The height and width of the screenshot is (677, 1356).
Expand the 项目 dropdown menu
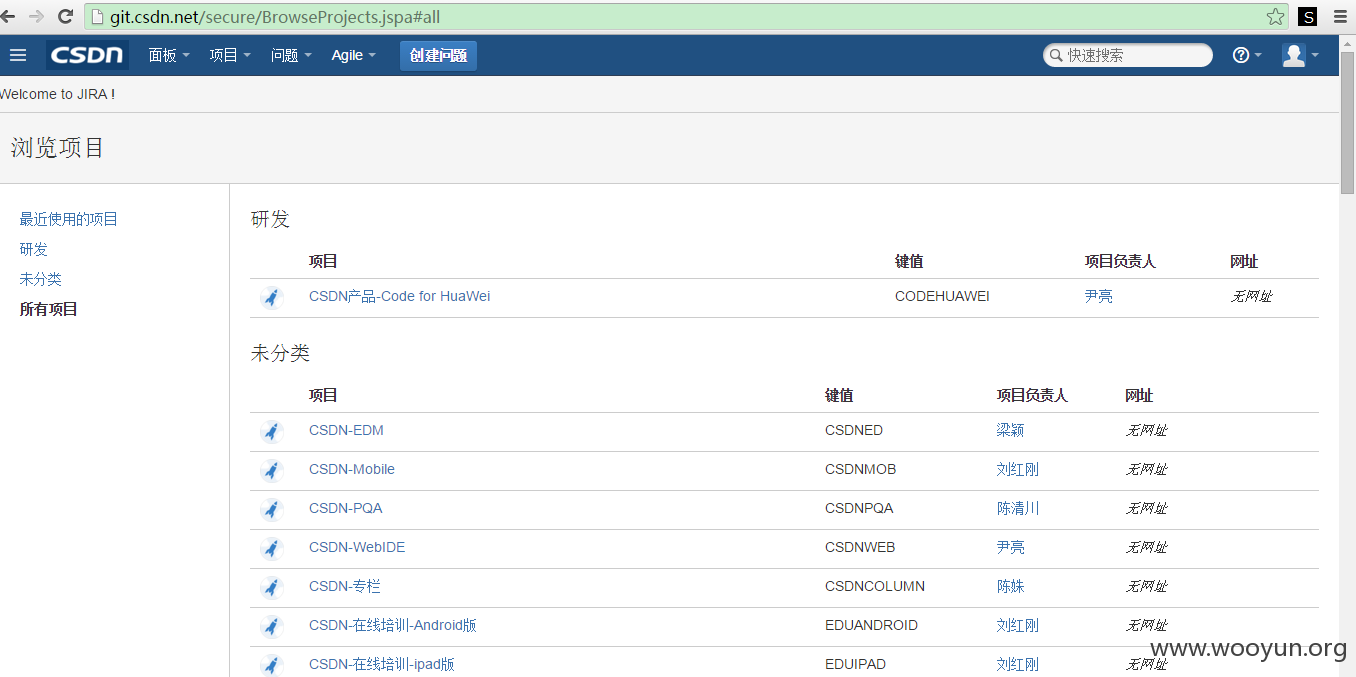[x=230, y=55]
